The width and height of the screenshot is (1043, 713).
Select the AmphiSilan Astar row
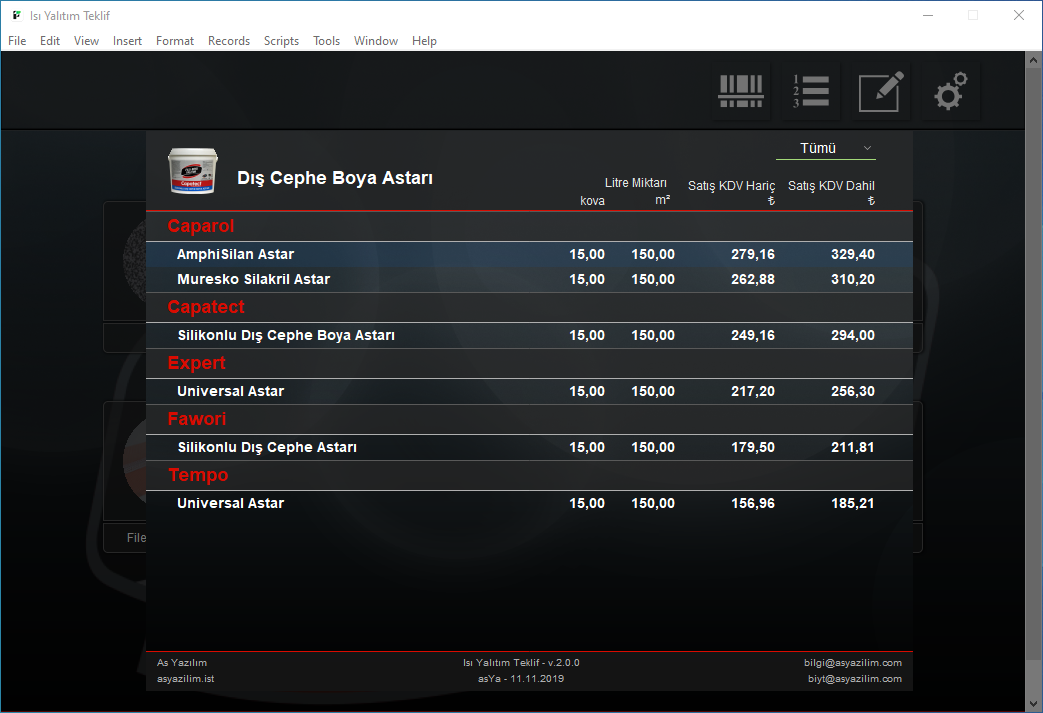click(529, 254)
